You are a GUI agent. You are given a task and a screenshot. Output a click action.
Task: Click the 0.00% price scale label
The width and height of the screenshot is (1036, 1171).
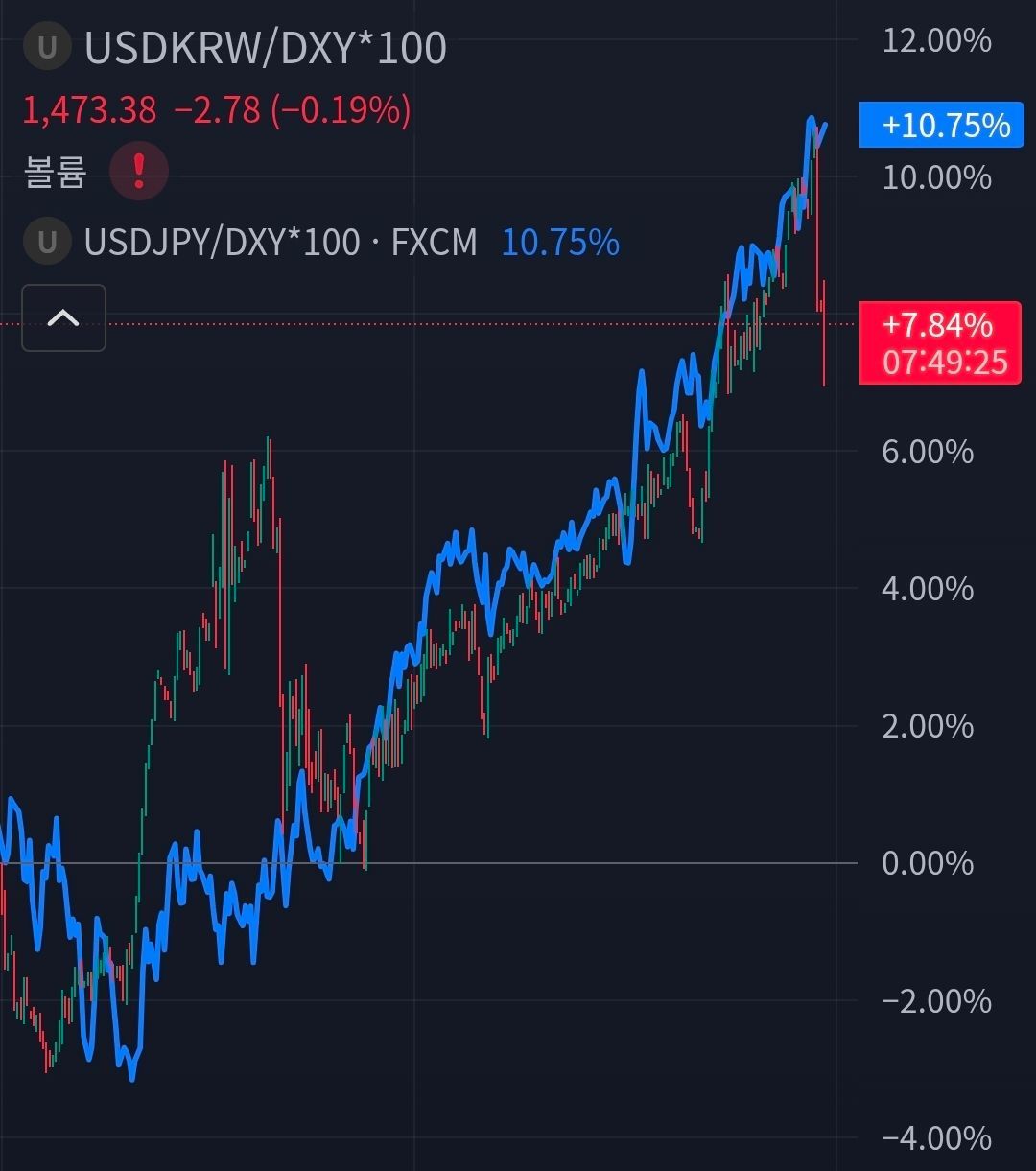tap(928, 863)
